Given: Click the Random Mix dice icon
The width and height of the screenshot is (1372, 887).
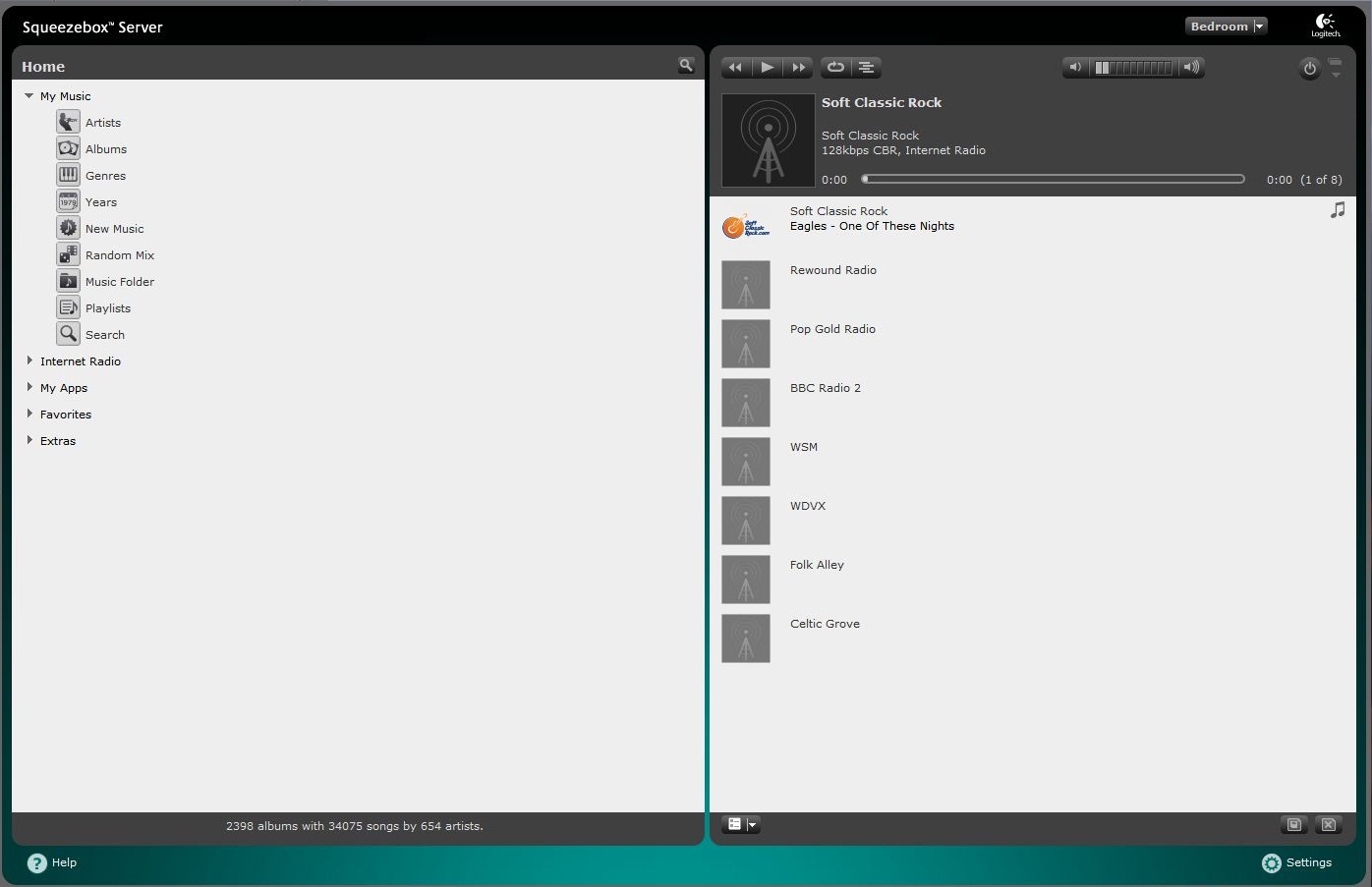Looking at the screenshot, I should (68, 254).
